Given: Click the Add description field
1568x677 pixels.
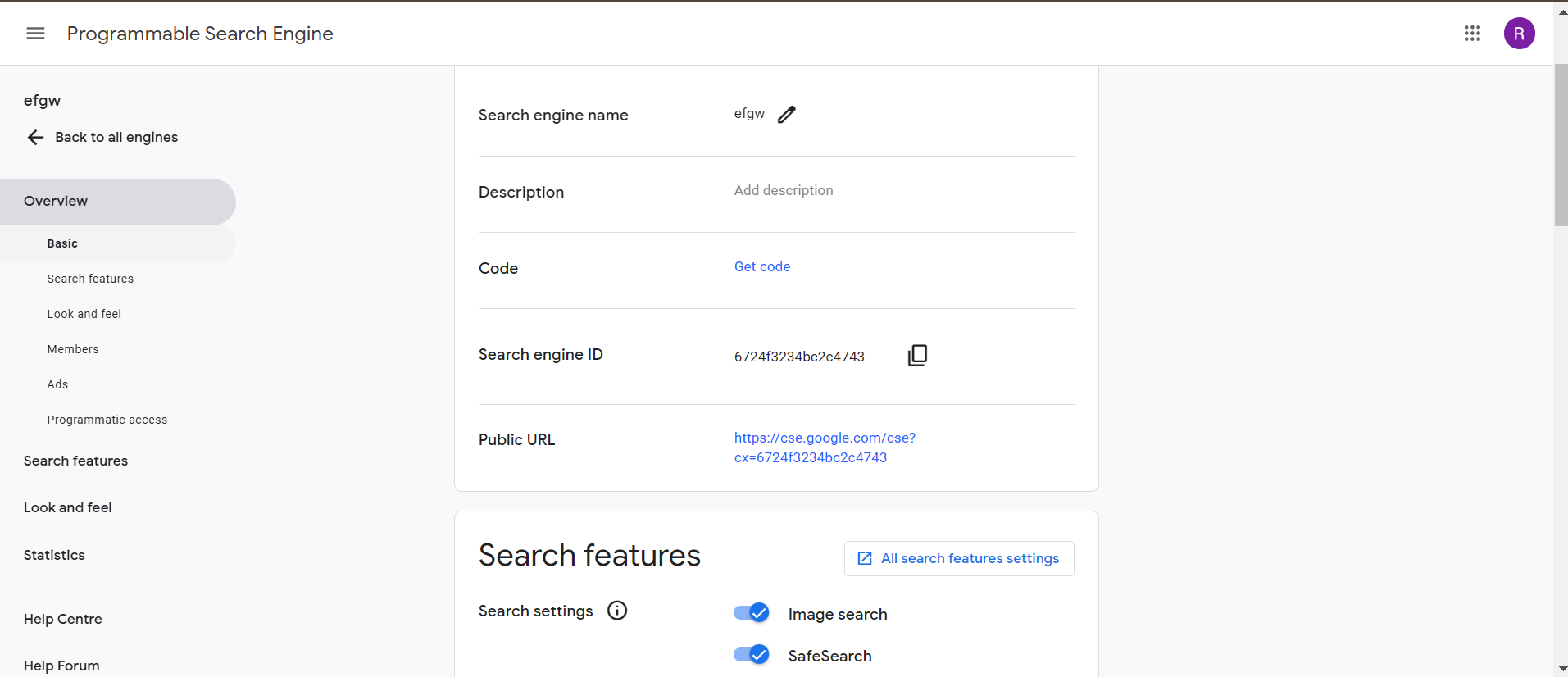Looking at the screenshot, I should coord(784,190).
